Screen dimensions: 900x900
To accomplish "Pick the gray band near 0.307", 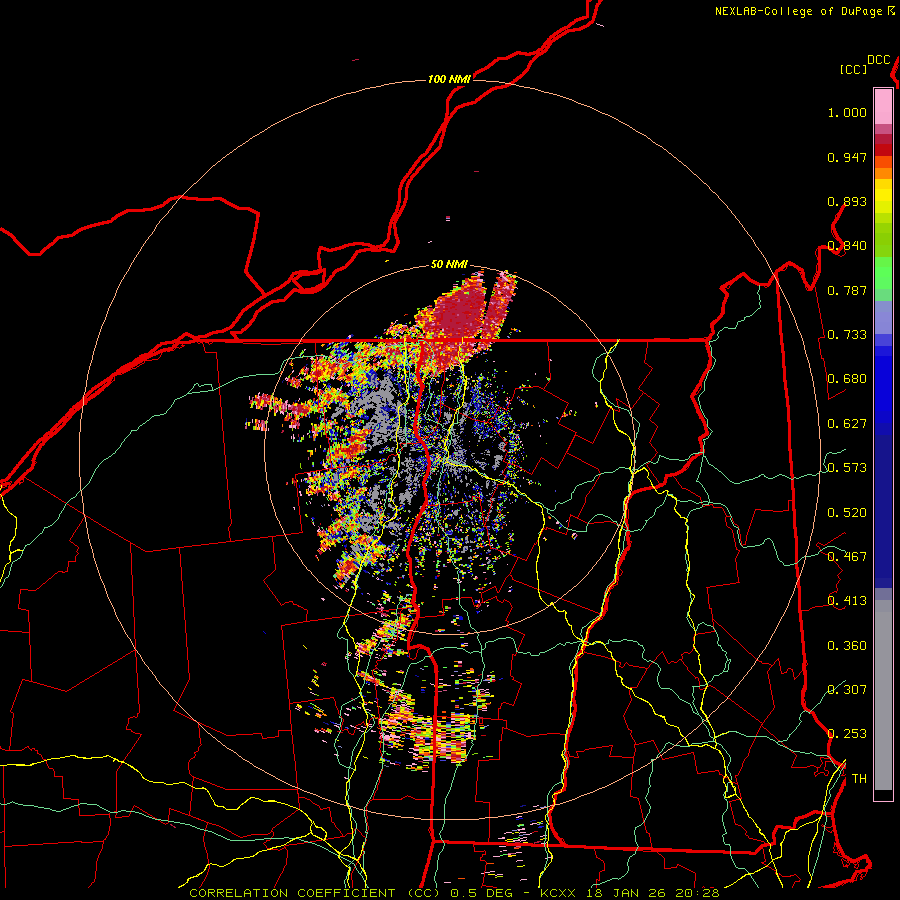I will (x=883, y=700).
